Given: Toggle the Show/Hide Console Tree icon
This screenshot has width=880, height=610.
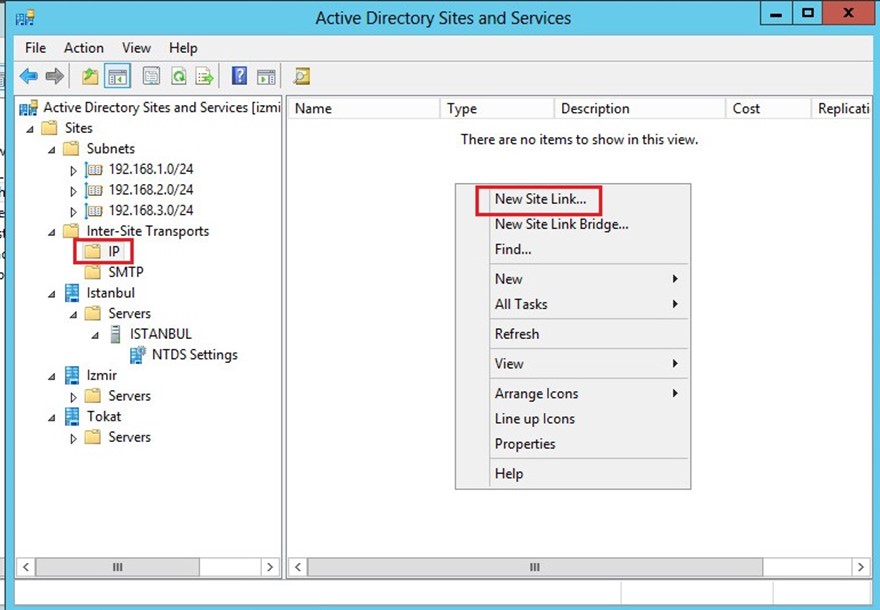Looking at the screenshot, I should click(117, 76).
